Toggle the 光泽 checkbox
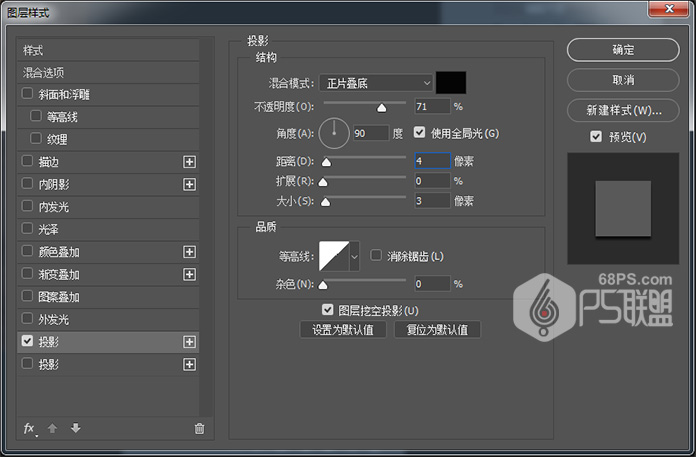 tap(27, 228)
